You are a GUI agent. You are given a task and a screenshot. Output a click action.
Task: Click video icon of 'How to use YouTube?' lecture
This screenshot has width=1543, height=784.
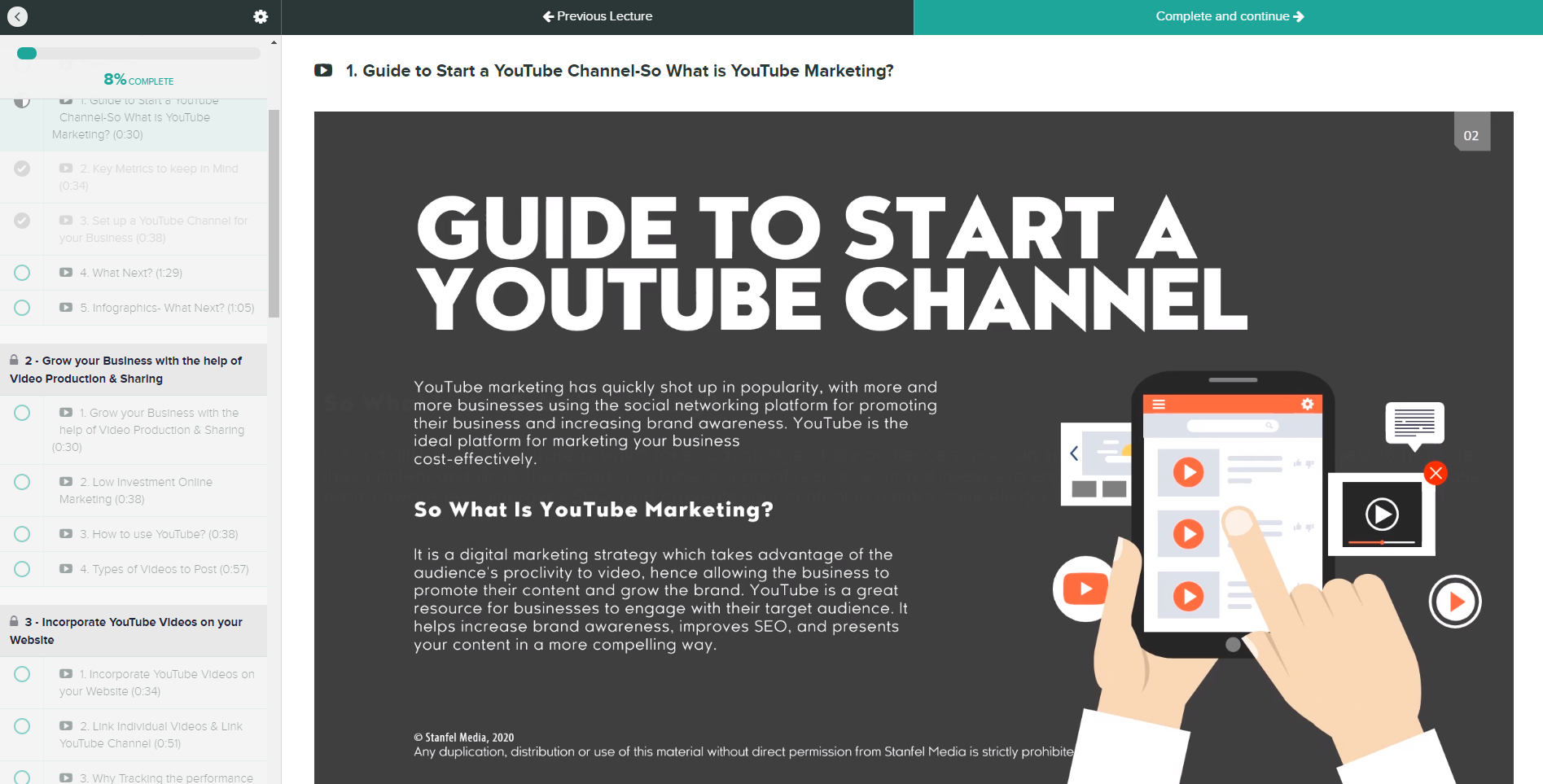click(x=66, y=534)
